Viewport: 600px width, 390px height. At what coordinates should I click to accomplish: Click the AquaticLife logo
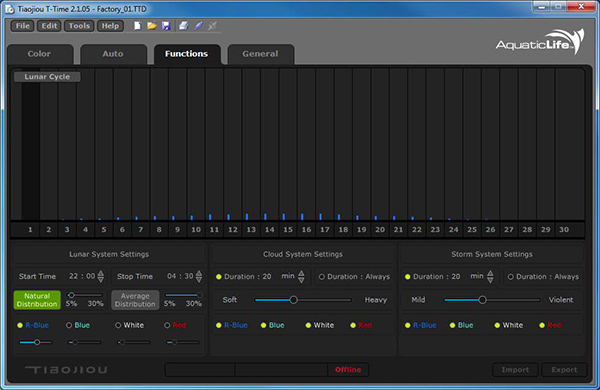(x=540, y=42)
